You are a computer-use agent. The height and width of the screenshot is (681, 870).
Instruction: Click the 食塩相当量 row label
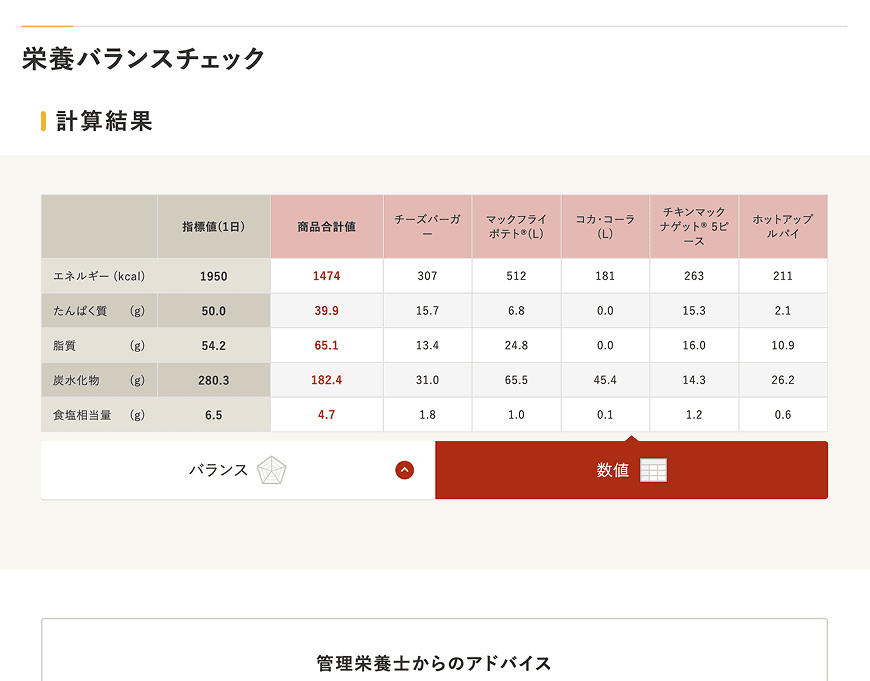point(99,415)
